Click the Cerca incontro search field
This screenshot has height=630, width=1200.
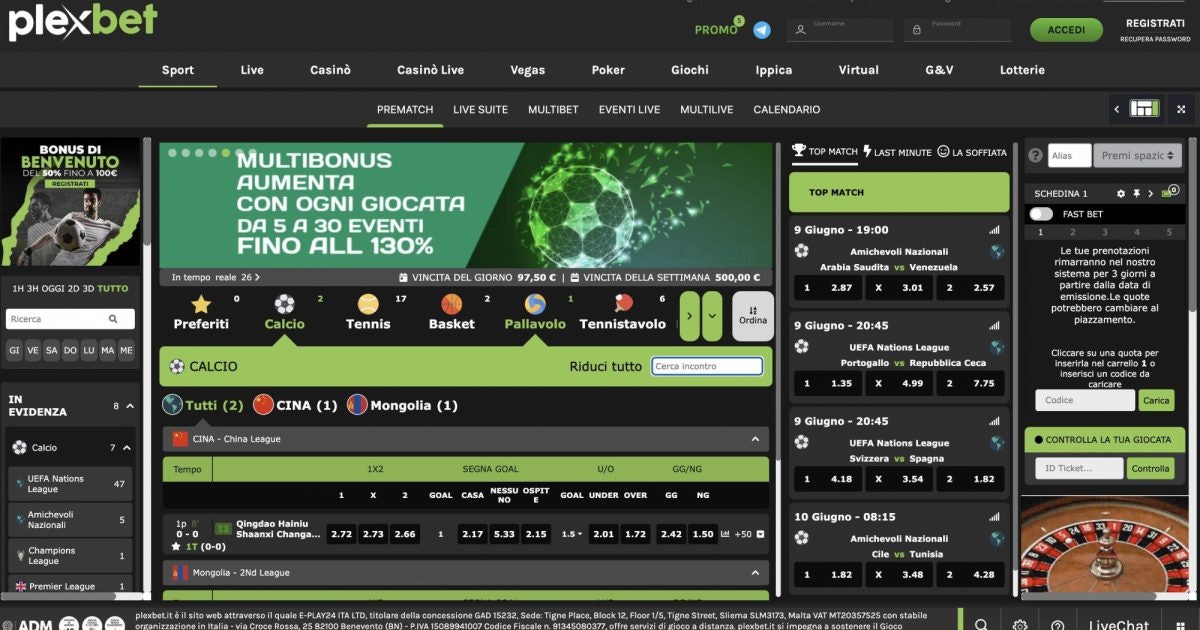tap(708, 366)
